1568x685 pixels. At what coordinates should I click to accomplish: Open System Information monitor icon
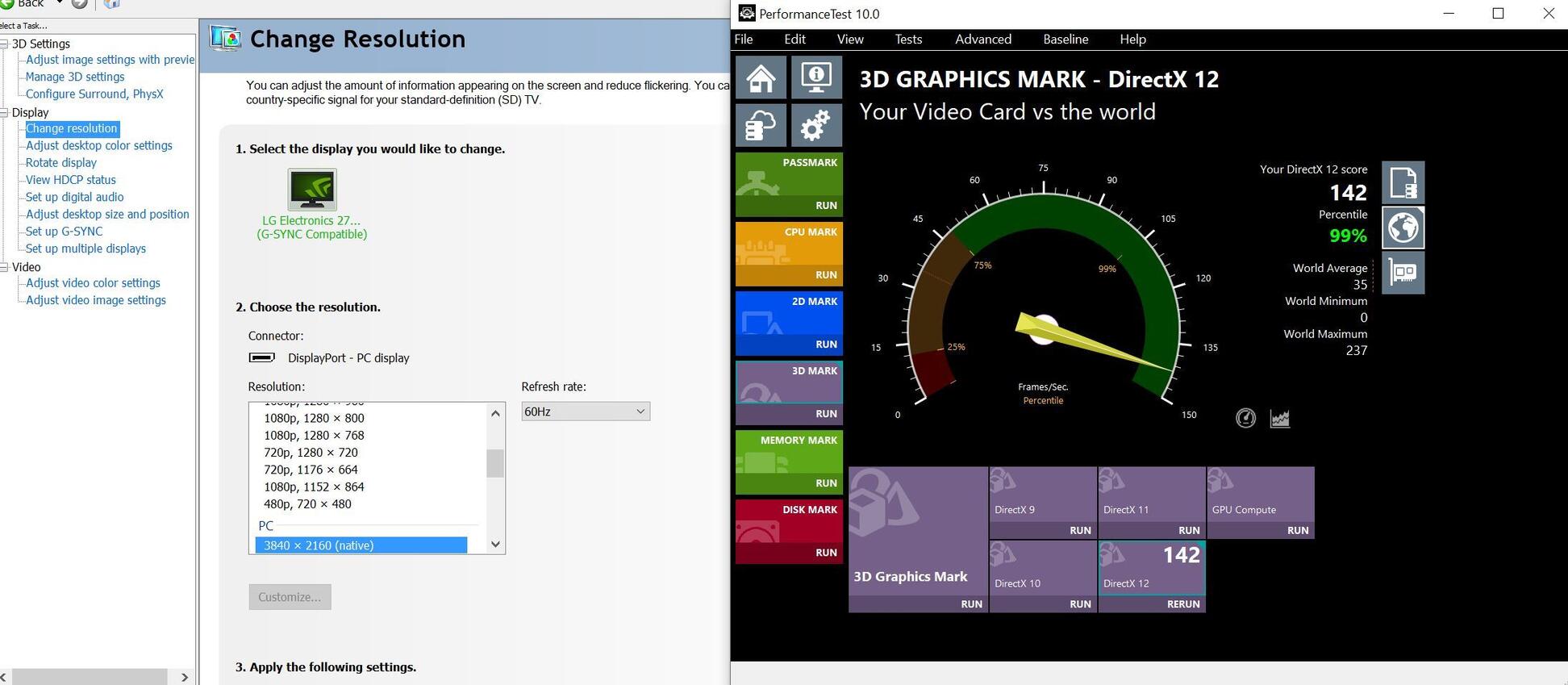pos(816,77)
